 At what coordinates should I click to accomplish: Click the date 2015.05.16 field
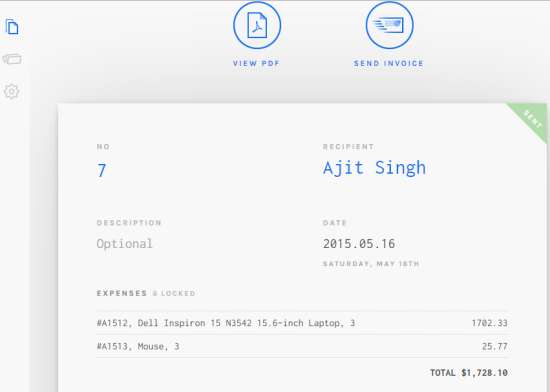click(x=359, y=244)
